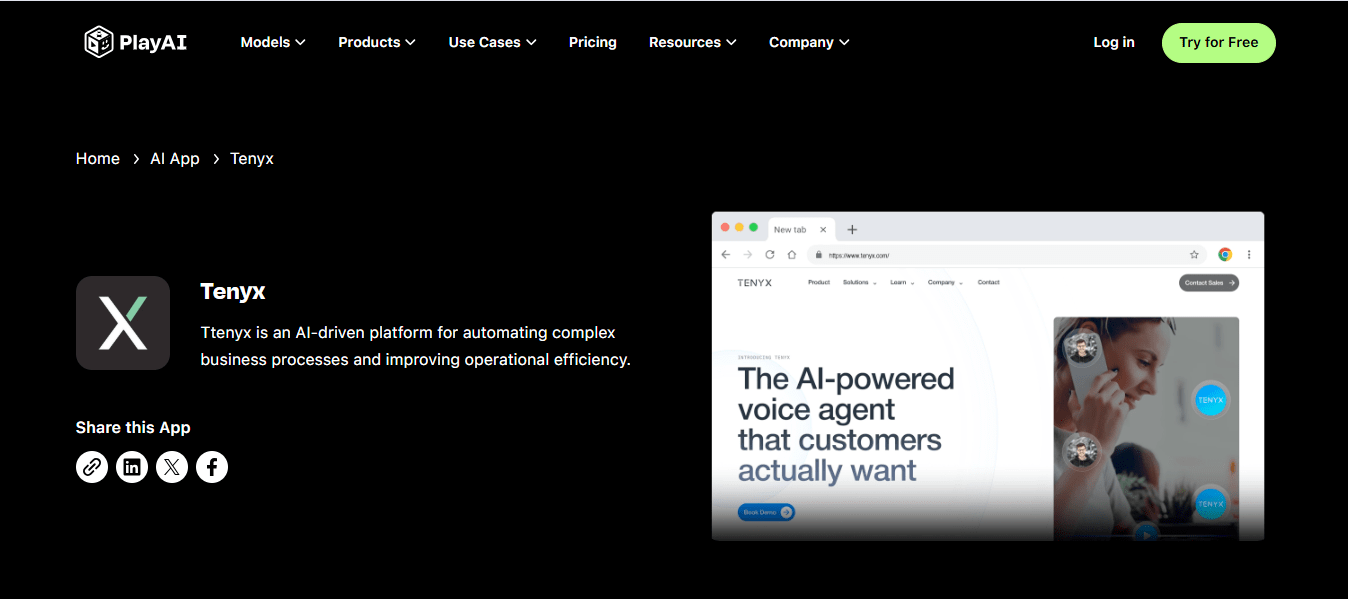The image size is (1348, 599).
Task: Click the Share this App label
Action: pyautogui.click(x=133, y=427)
